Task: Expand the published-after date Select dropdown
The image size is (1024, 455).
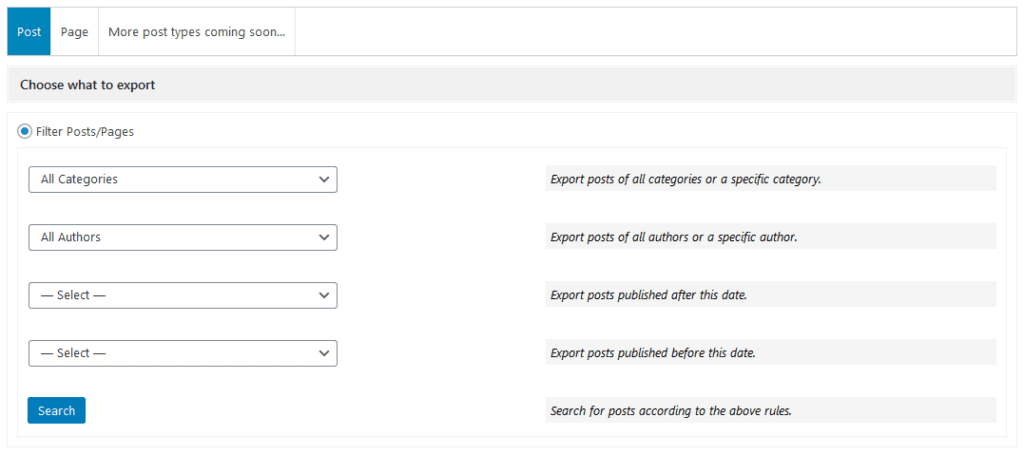Action: [x=182, y=295]
